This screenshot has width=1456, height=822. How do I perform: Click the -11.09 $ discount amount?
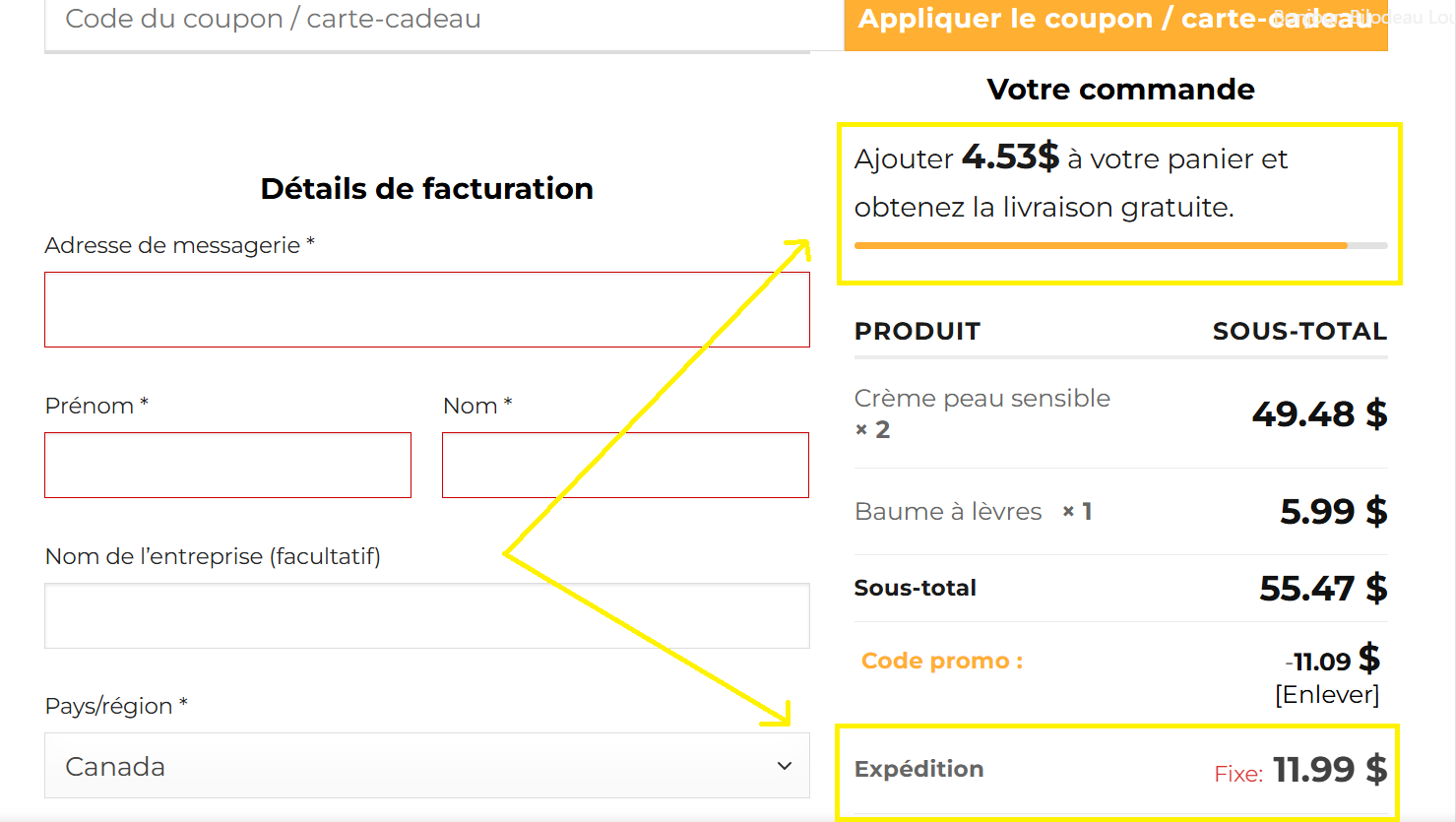[x=1332, y=660]
